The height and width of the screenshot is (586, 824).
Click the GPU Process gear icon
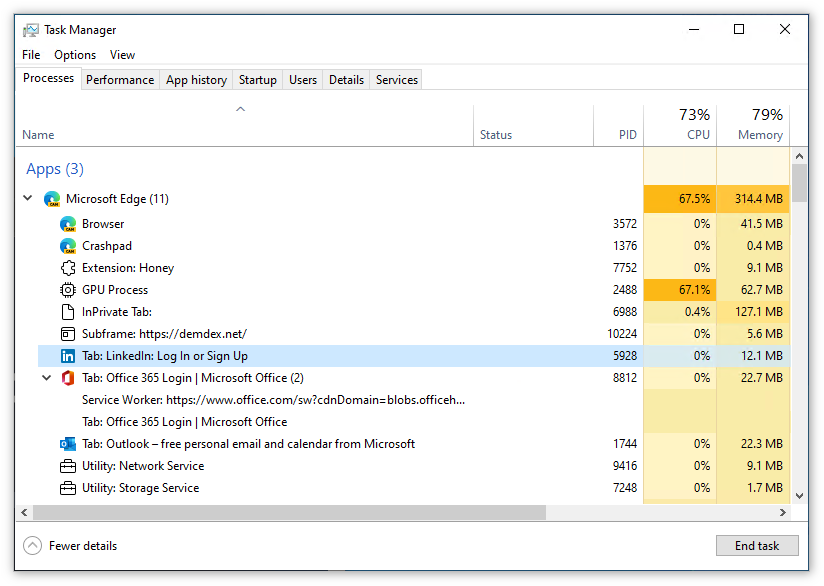click(x=68, y=290)
